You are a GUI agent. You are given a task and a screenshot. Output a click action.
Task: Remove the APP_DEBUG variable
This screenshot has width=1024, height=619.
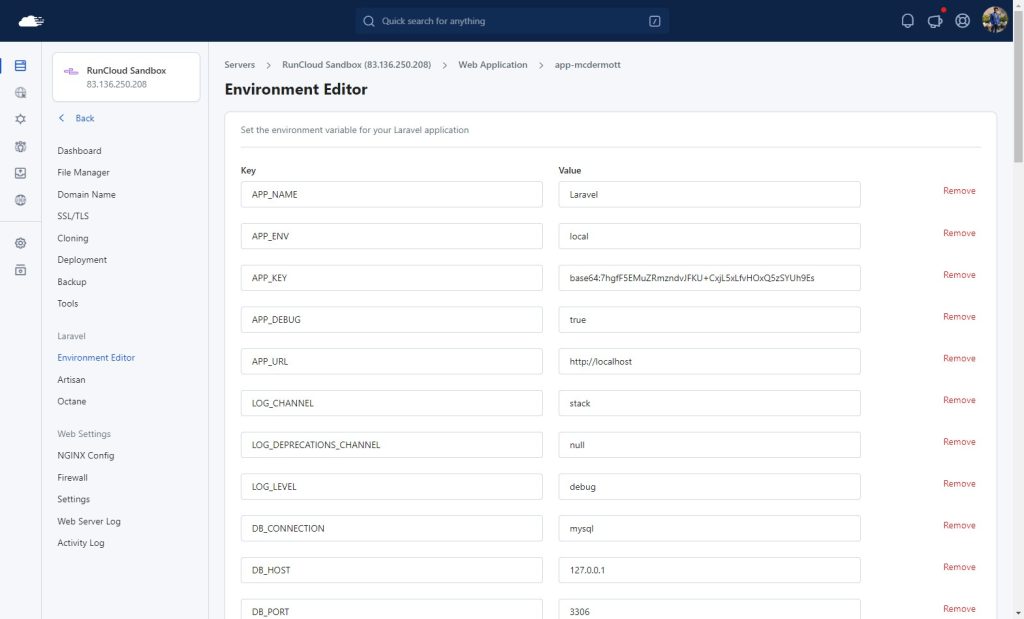click(959, 317)
